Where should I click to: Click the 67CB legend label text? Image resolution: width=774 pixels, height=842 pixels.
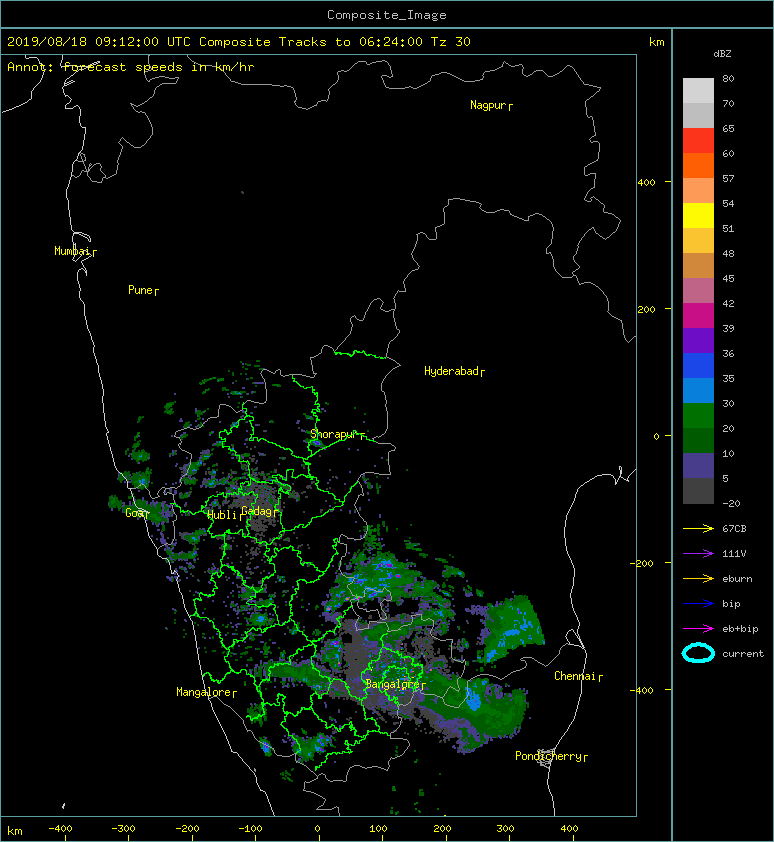coord(734,529)
